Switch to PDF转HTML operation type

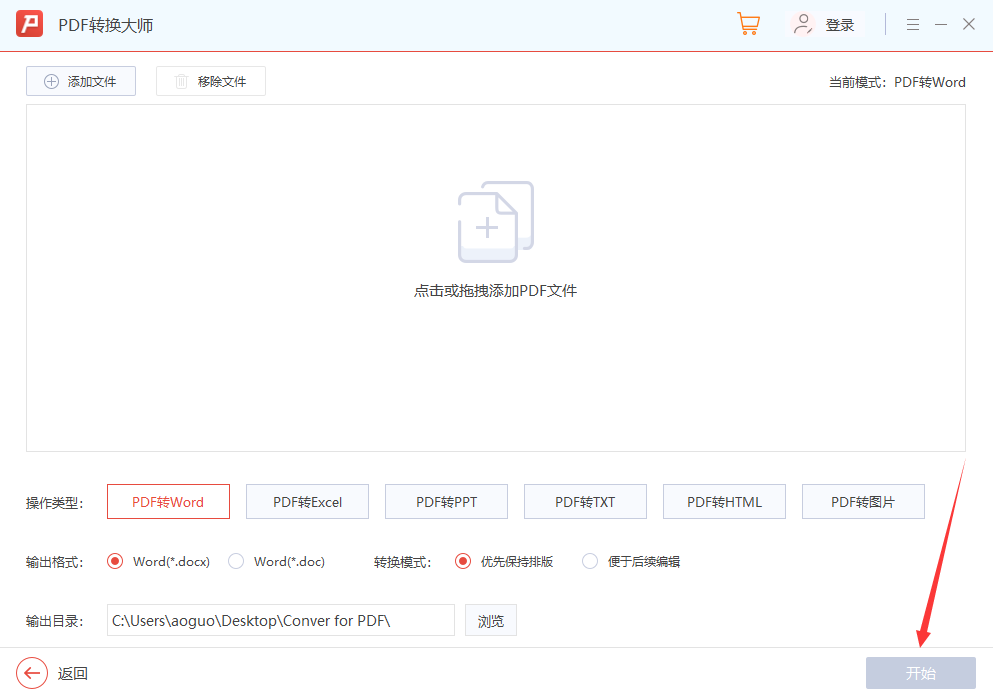click(724, 502)
